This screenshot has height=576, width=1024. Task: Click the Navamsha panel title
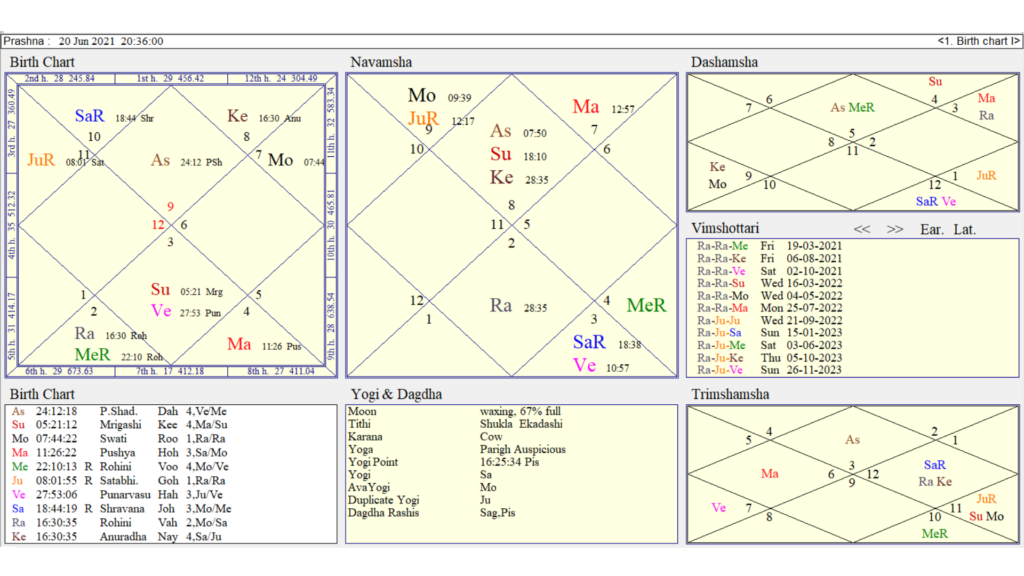coord(381,62)
